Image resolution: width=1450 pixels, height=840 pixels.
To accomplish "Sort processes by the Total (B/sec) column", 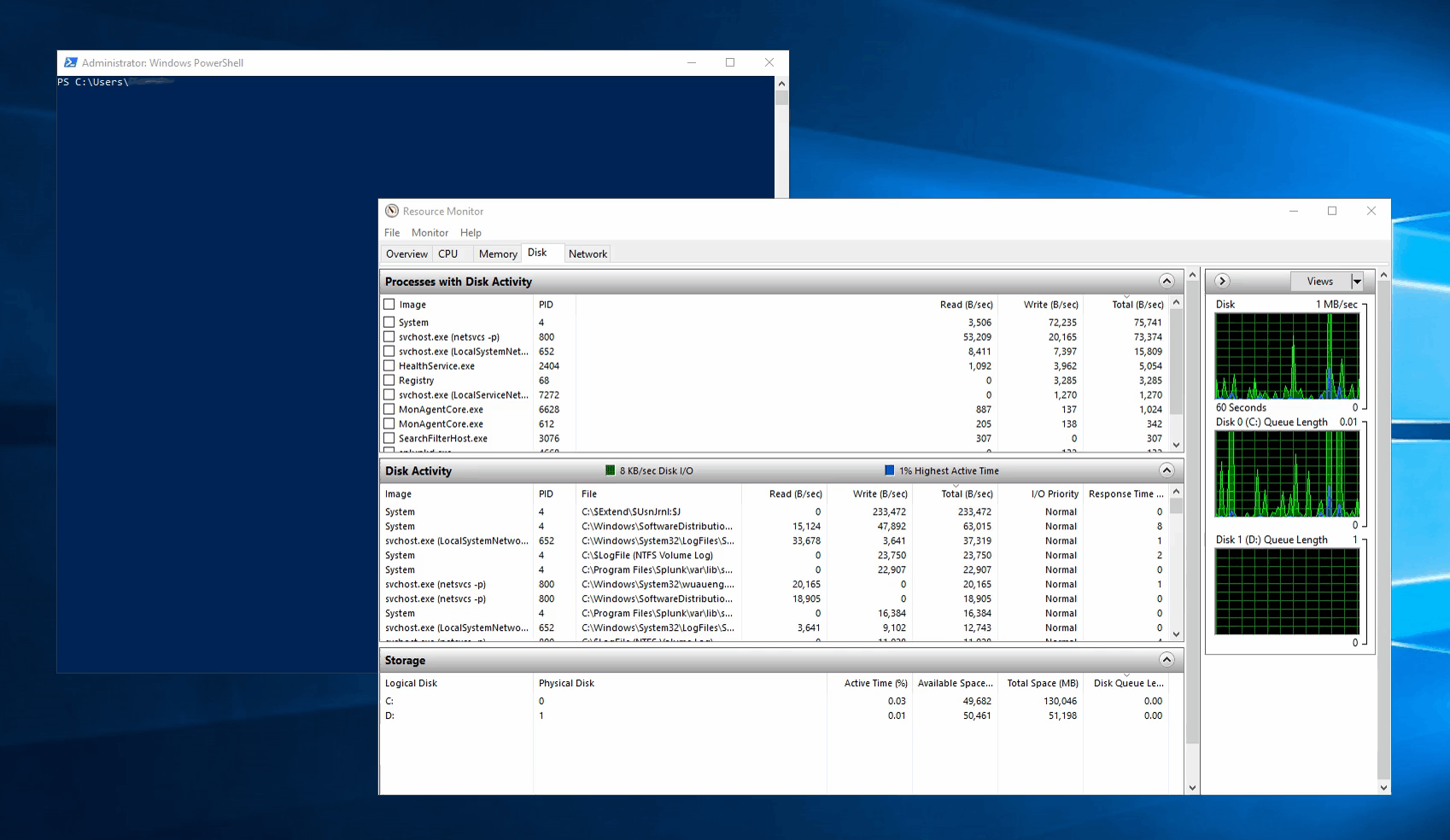I will 1137,304.
